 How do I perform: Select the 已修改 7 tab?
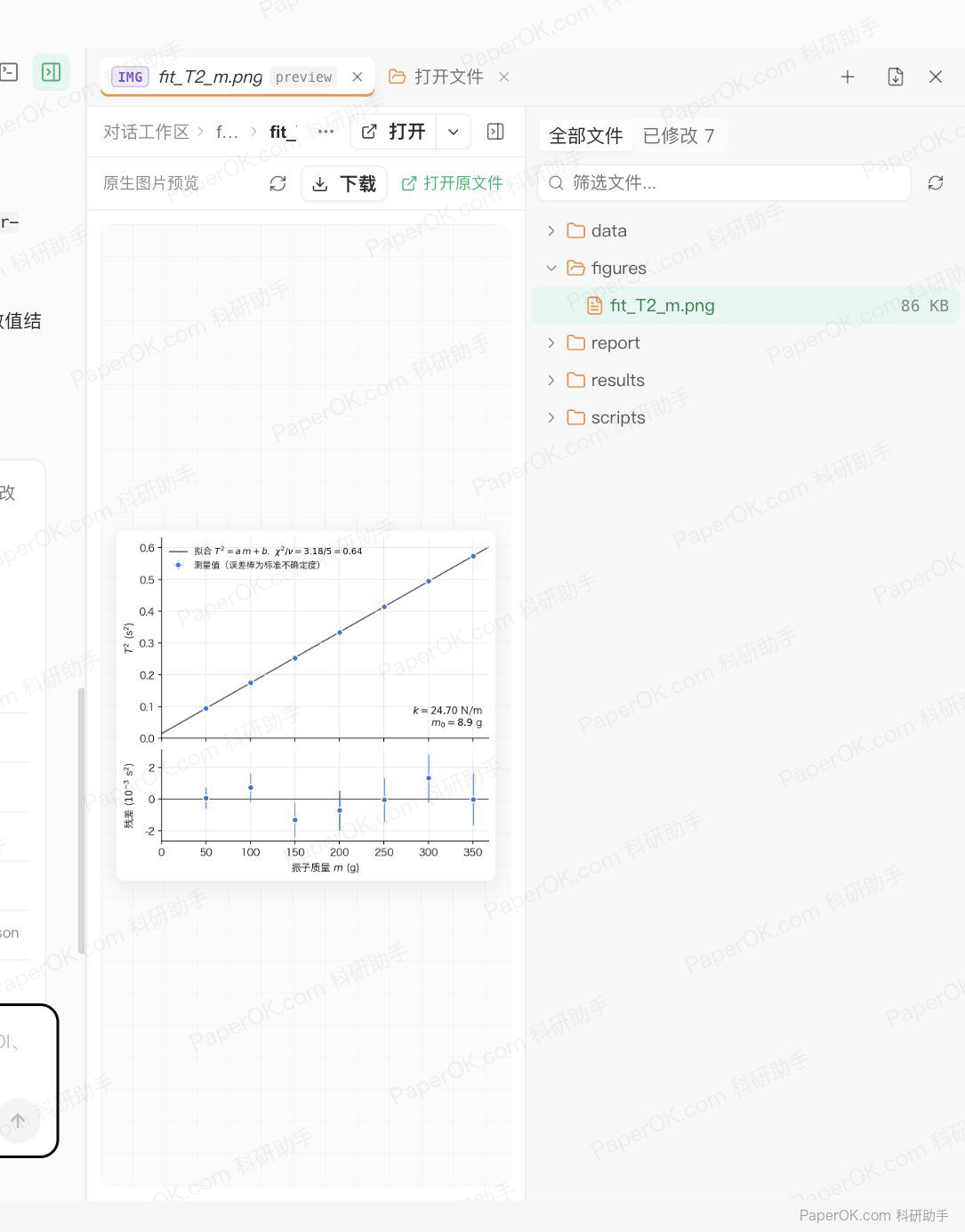tap(679, 135)
